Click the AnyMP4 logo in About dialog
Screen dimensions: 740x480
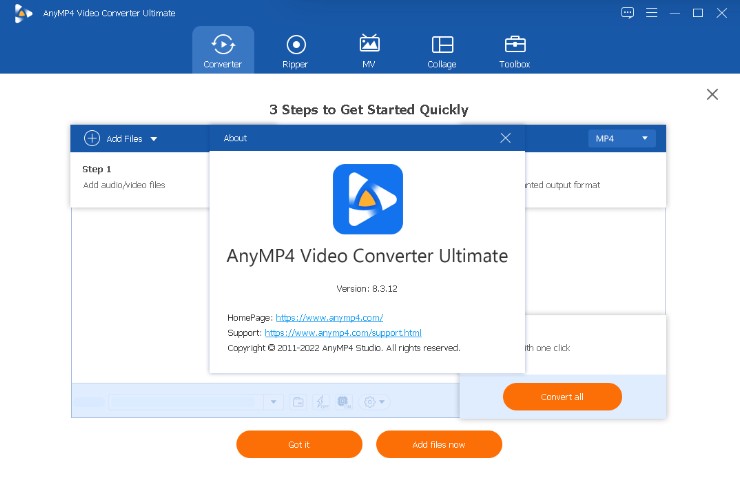point(368,199)
